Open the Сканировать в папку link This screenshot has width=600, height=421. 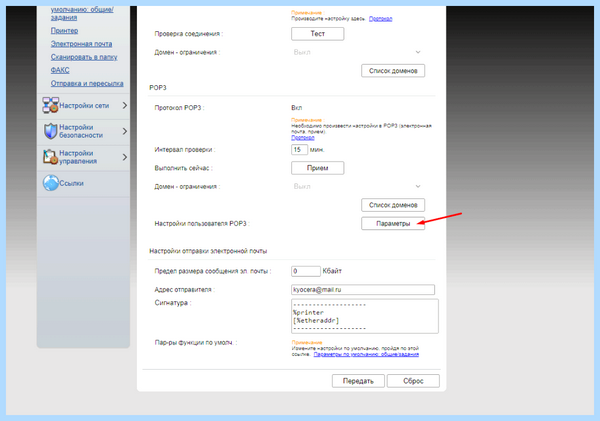point(84,57)
